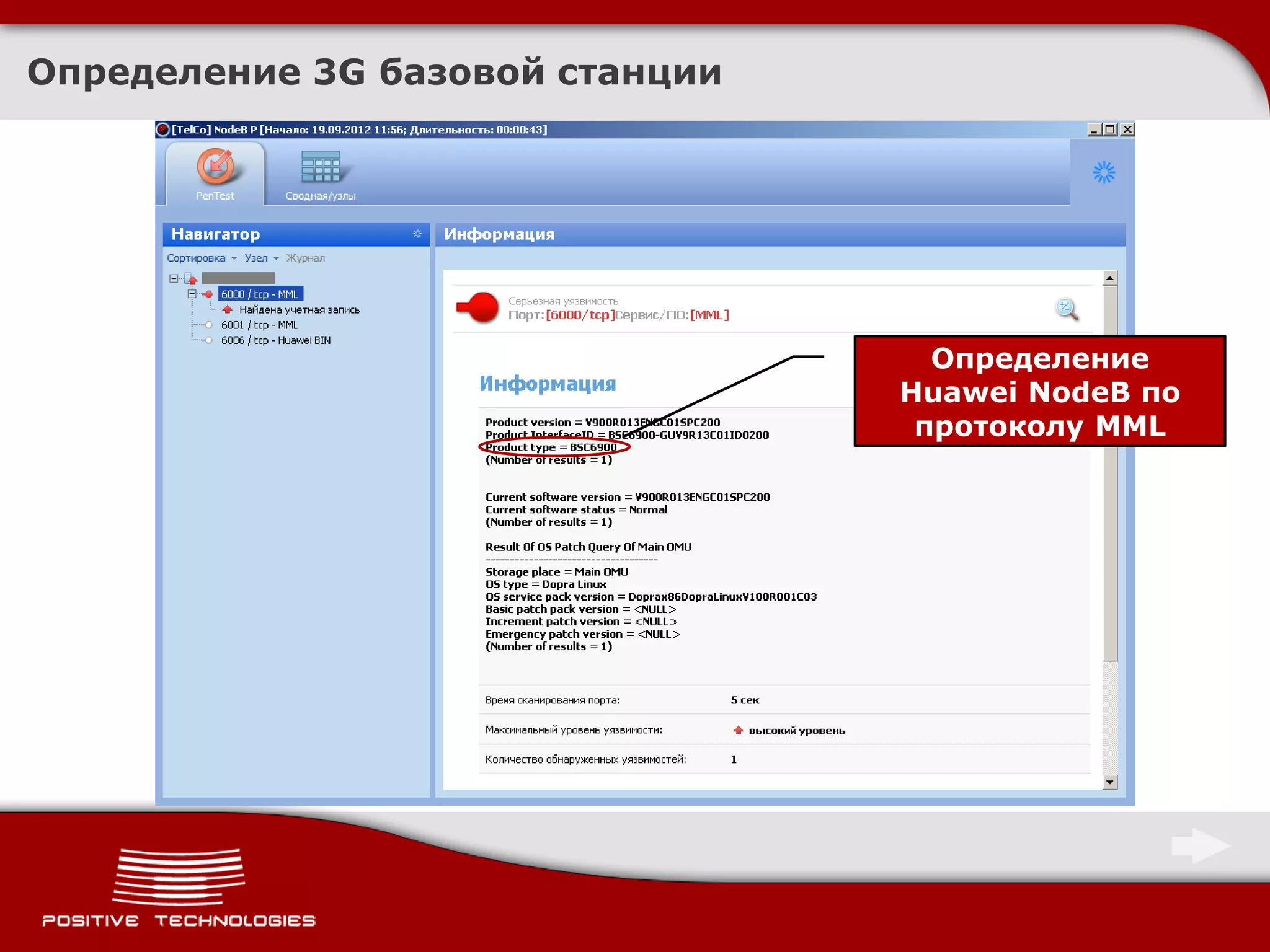The image size is (1270, 952).
Task: Open the Узел dropdown
Action: [x=261, y=258]
